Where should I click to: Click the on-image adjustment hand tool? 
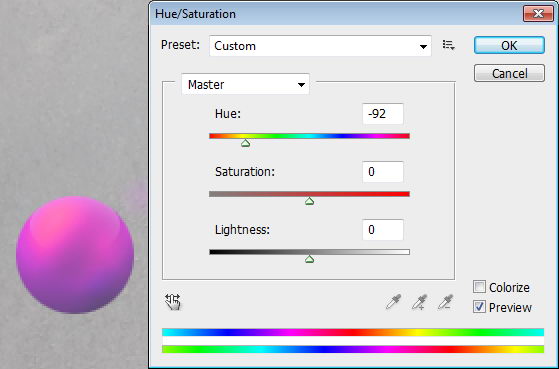[173, 302]
